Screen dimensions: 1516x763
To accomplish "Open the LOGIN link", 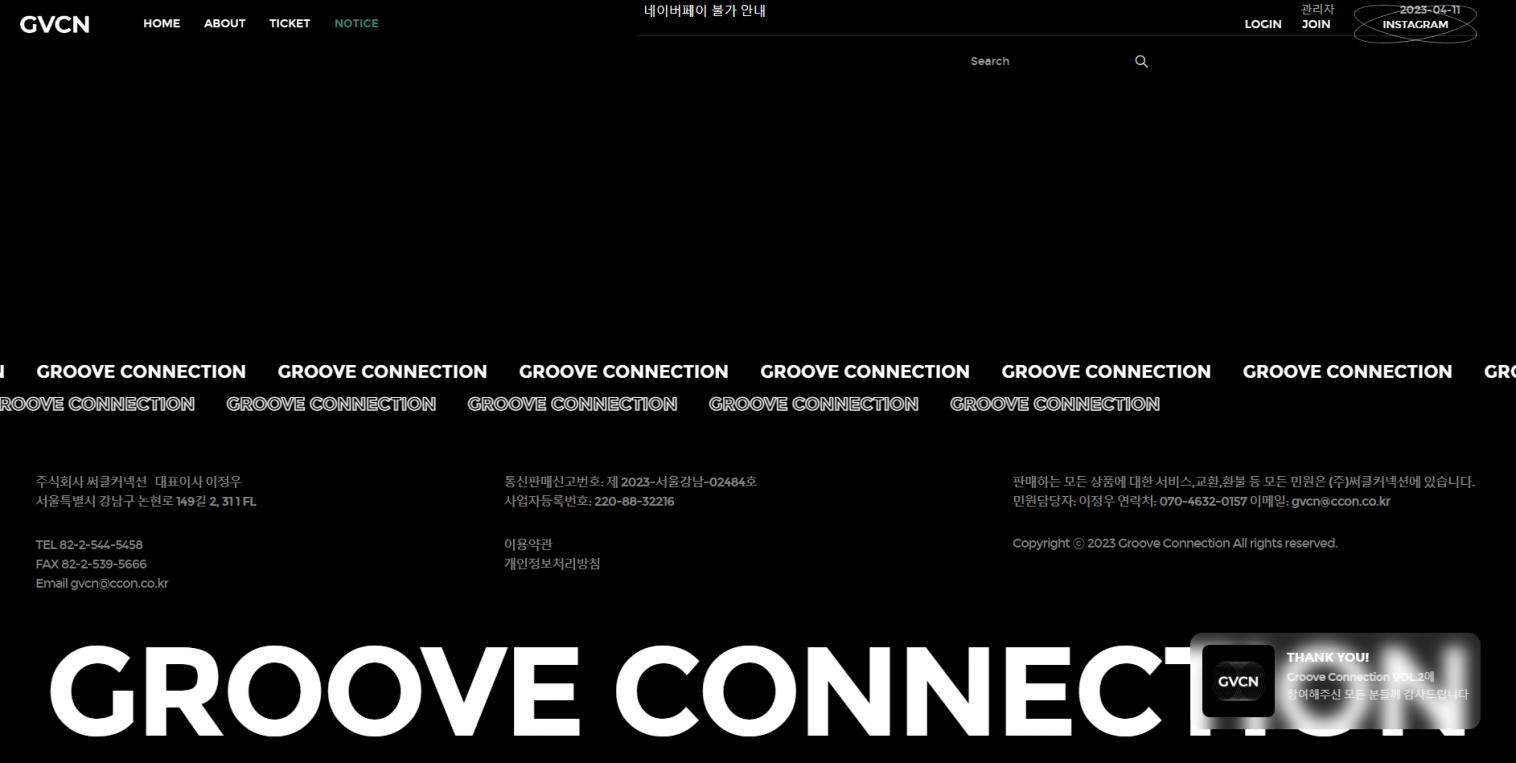I will tap(1263, 24).
